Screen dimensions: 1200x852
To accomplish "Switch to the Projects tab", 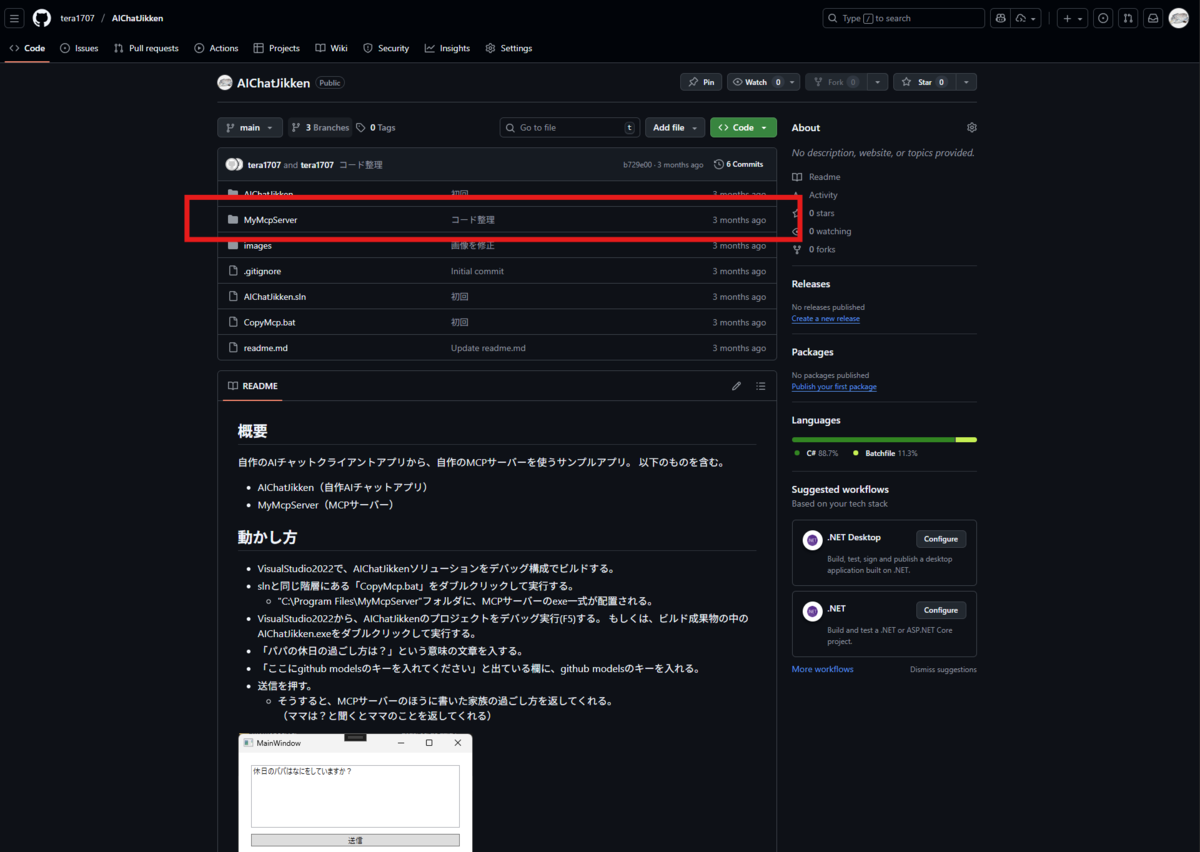I will pos(277,48).
